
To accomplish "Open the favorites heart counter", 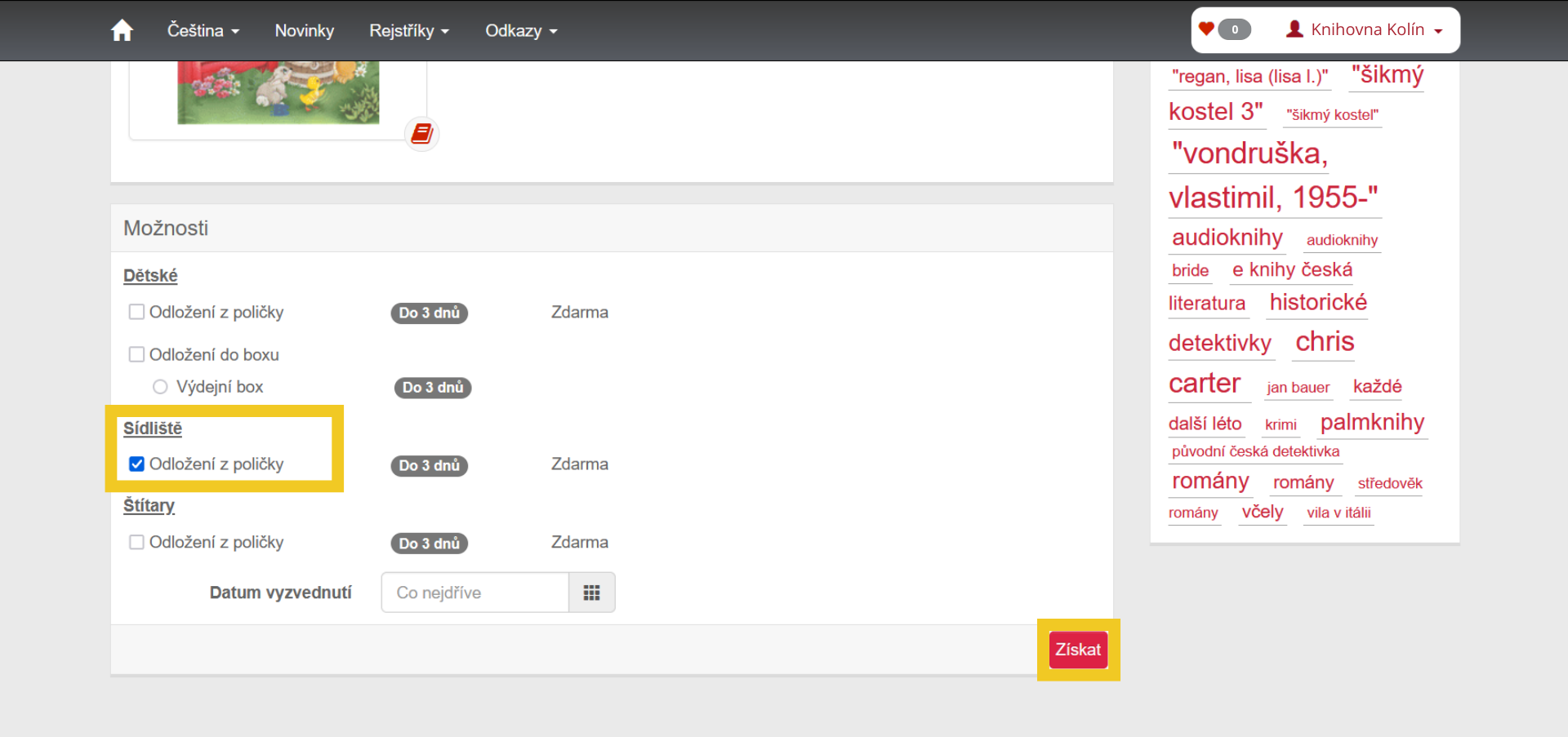I will tap(1225, 29).
